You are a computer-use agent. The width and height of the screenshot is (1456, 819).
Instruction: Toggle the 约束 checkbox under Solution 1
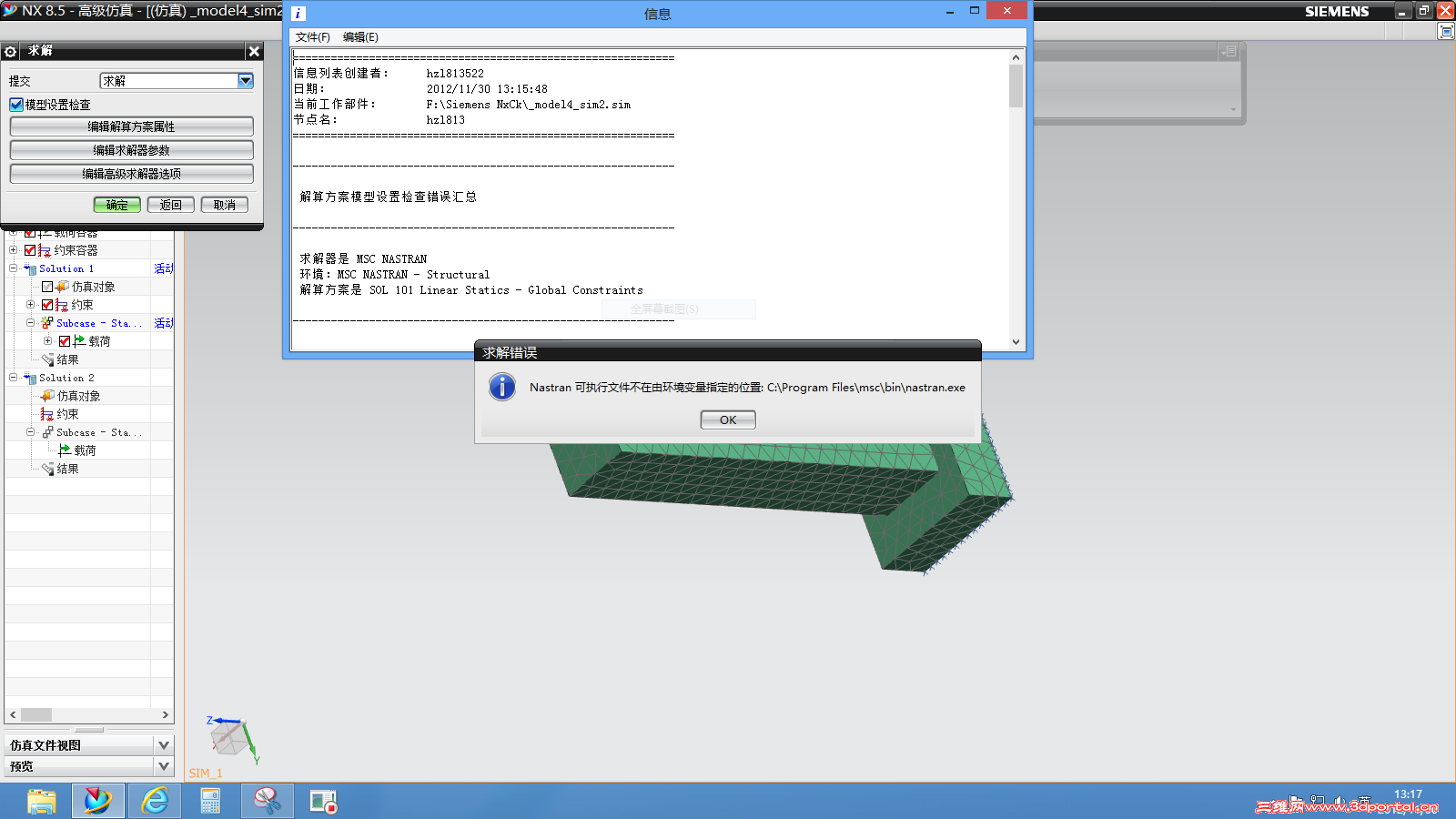coord(47,305)
